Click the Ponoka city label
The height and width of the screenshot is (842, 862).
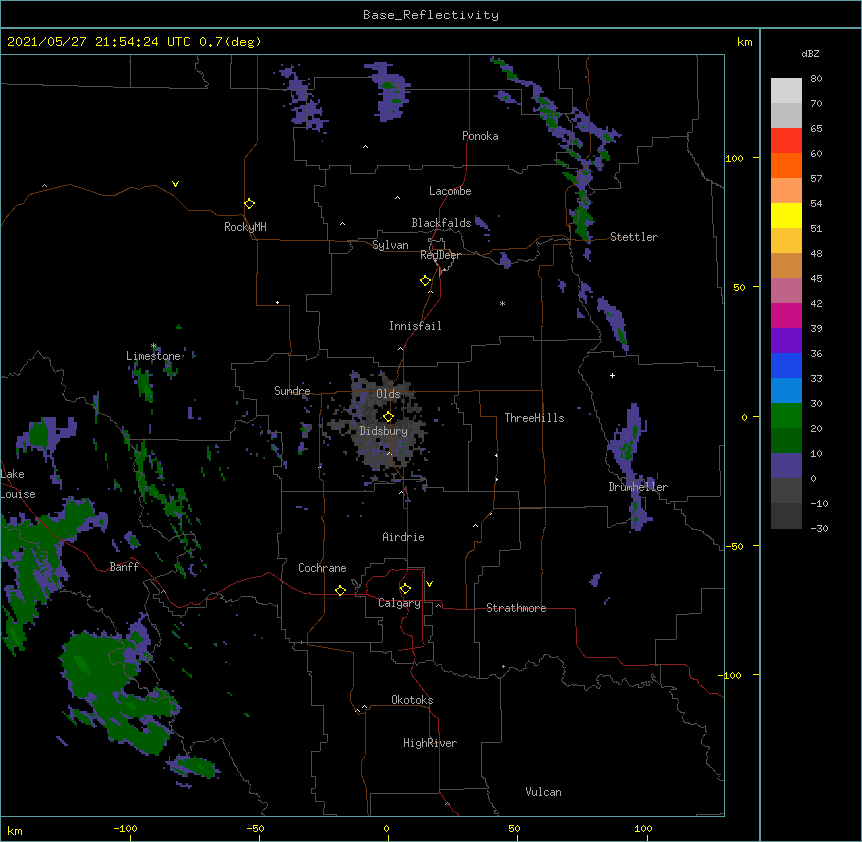480,136
